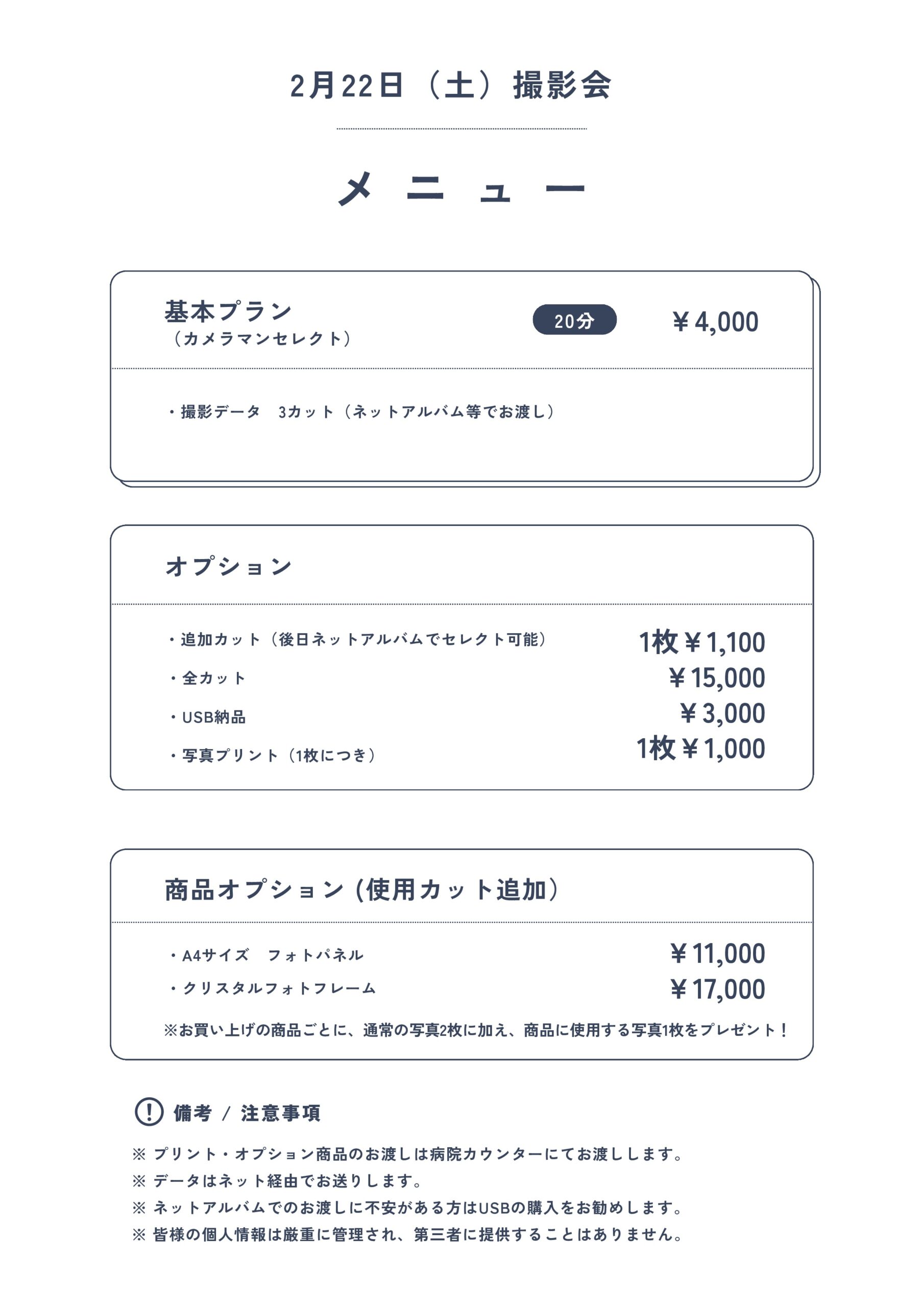Viewport: 924px width, 1307px height.
Task: Click the 商品オプション (使用カット追加) heading
Action: 362,889
